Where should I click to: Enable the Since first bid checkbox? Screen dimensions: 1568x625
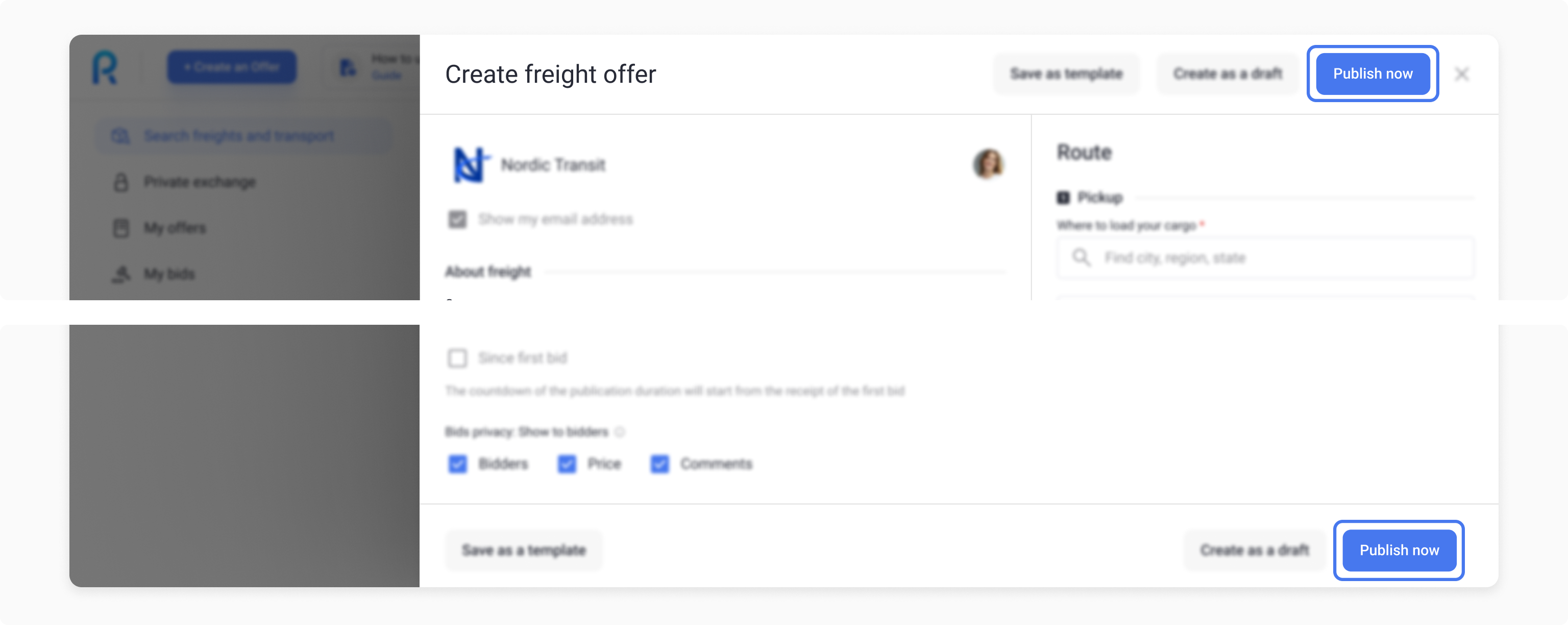[x=458, y=358]
